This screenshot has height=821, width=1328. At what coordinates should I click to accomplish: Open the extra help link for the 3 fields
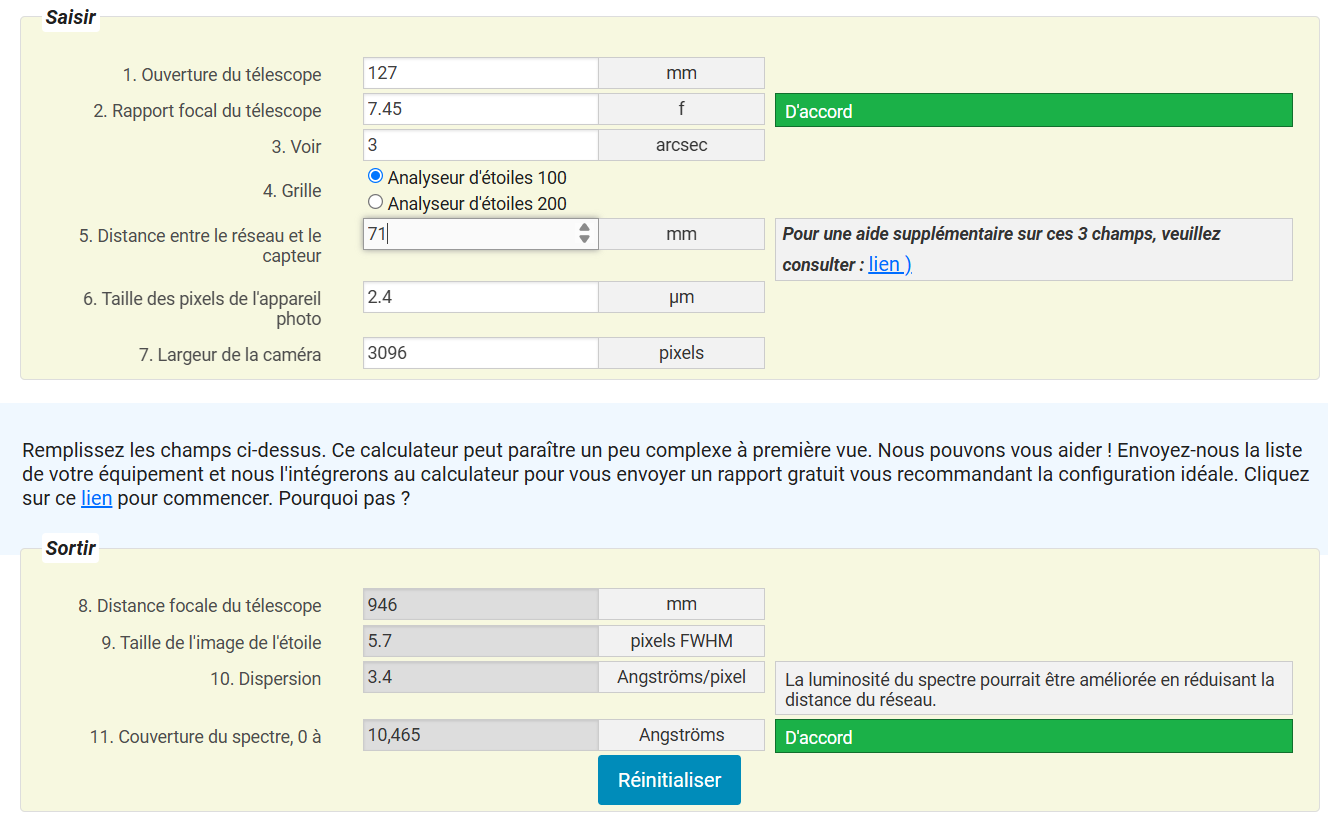(889, 265)
